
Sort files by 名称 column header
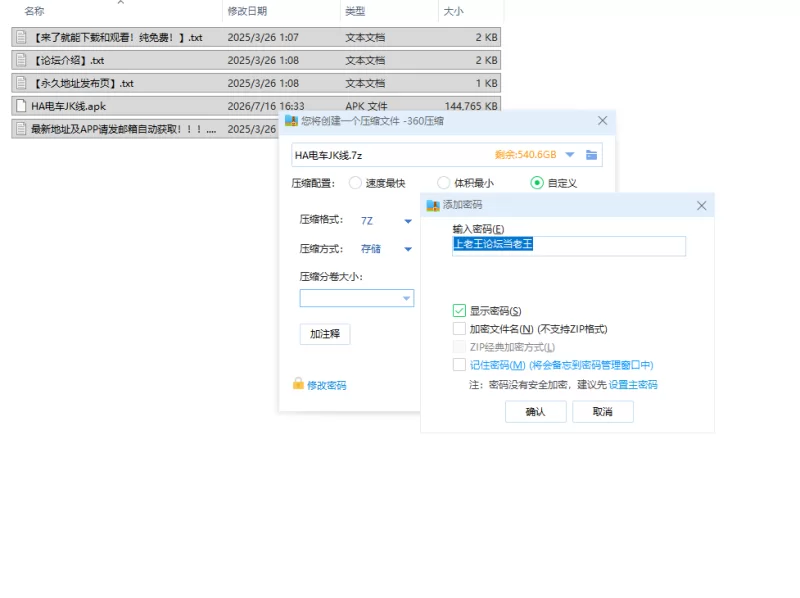34,11
